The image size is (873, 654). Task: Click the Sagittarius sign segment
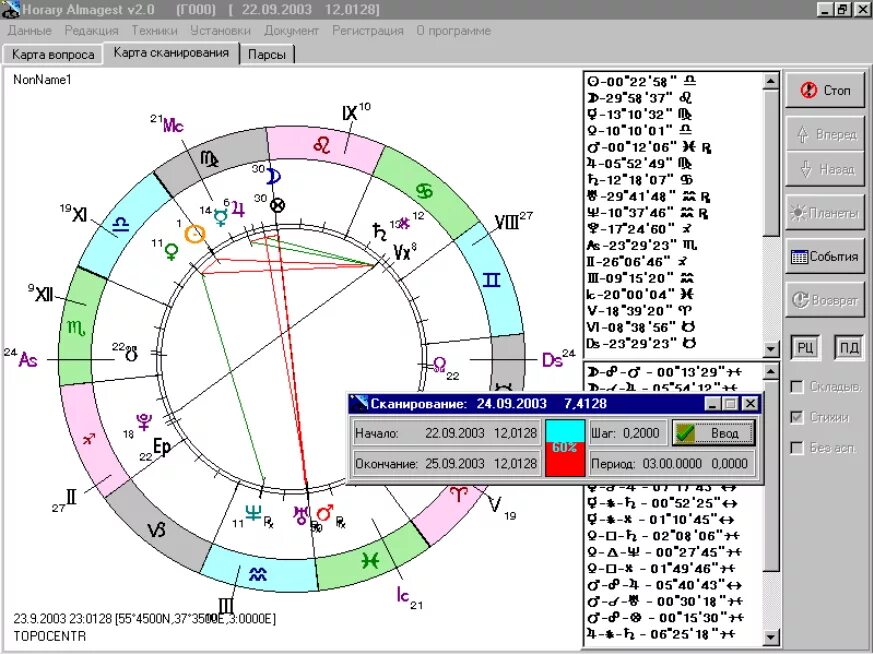[89, 439]
